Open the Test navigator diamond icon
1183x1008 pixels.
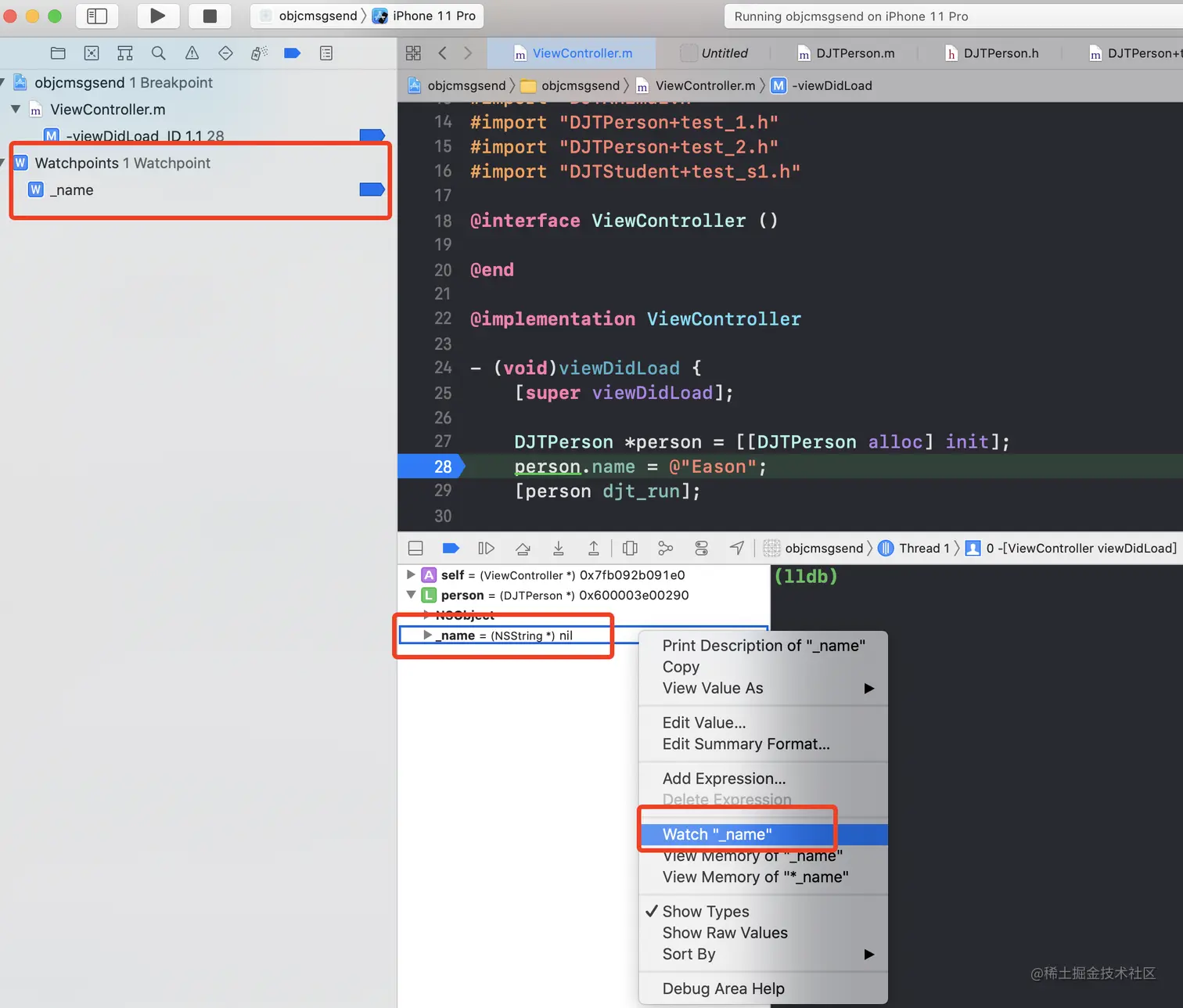point(225,53)
